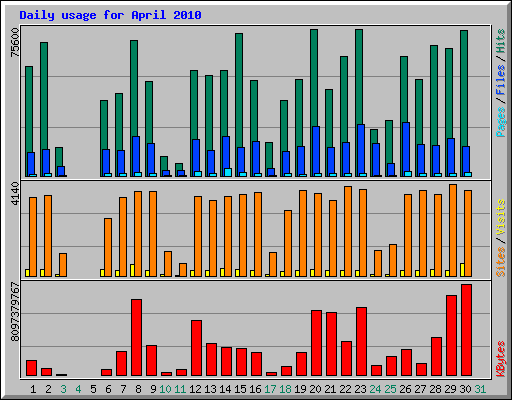Click the red KBytes bar for day 1
Image resolution: width=512 pixels, height=400 pixels.
[31, 368]
